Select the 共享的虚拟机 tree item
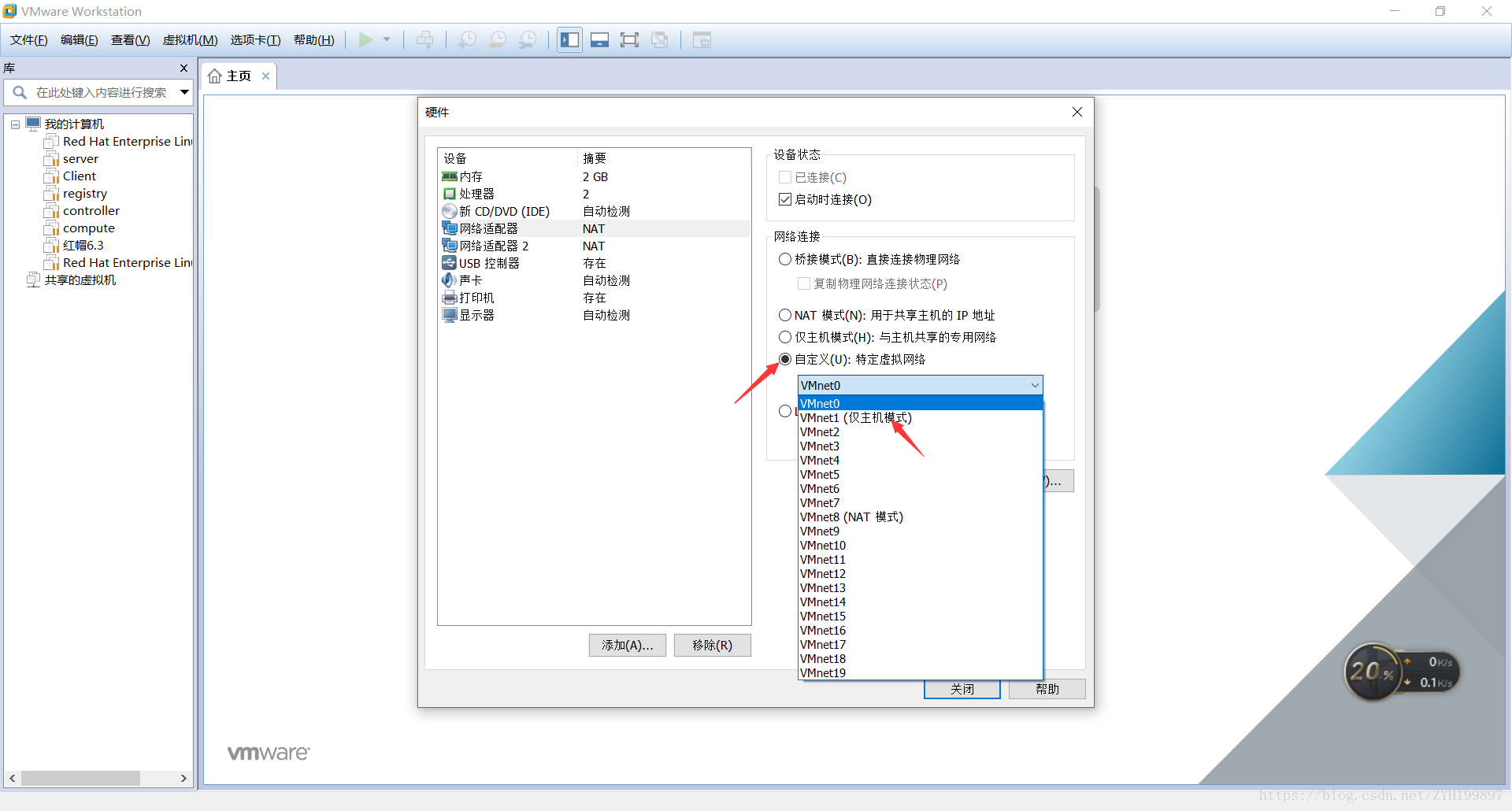The width and height of the screenshot is (1512, 811). (x=80, y=280)
